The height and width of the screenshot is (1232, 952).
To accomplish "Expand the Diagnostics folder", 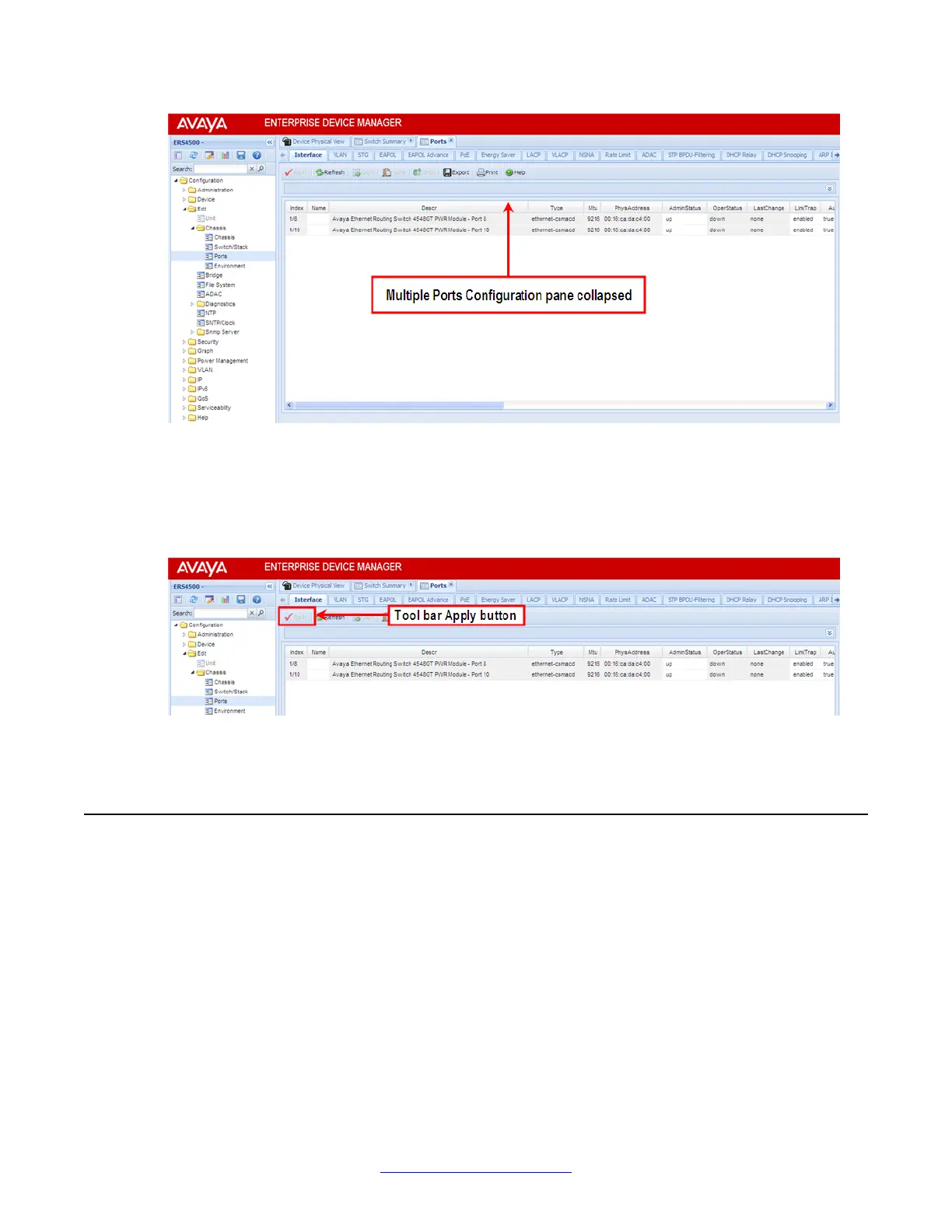I will coord(193,304).
